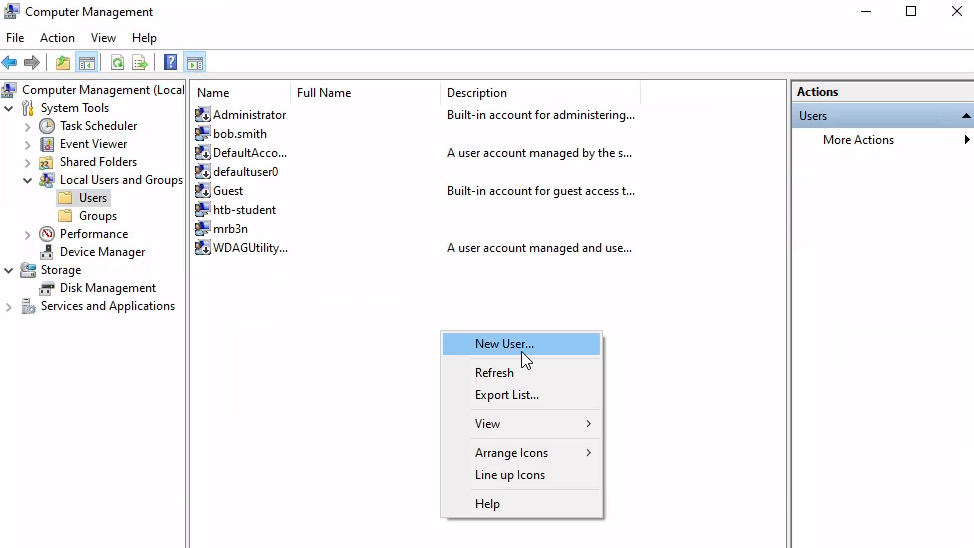Click More Actions in Actions pane
Image resolution: width=974 pixels, height=548 pixels.
pos(858,140)
